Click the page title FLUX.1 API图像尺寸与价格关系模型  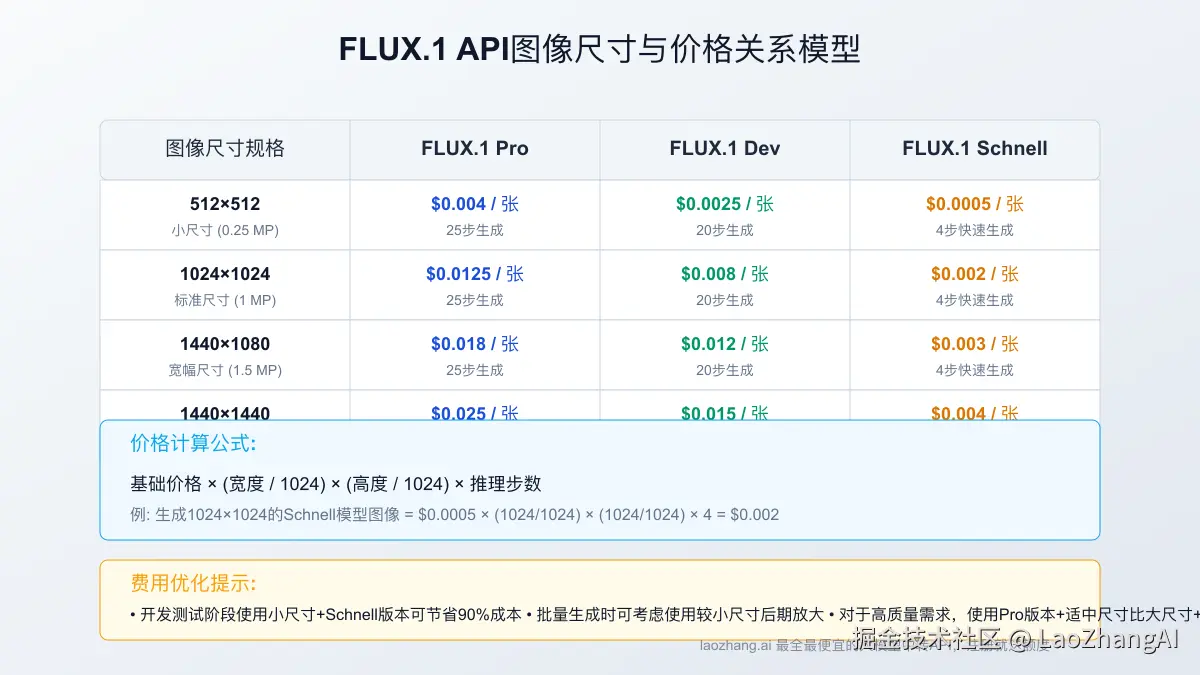click(x=600, y=47)
